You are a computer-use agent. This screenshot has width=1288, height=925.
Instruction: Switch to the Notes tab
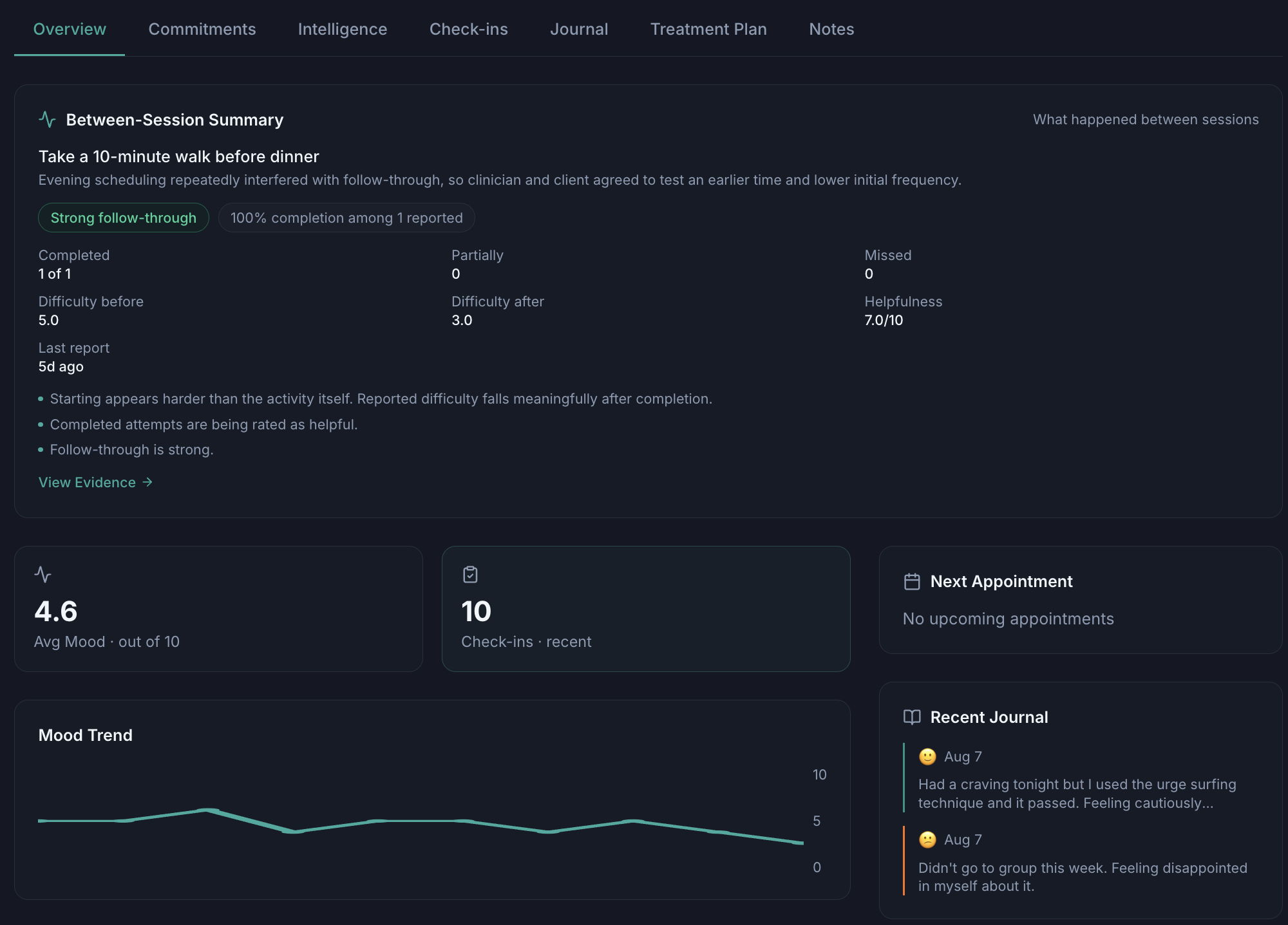click(831, 29)
